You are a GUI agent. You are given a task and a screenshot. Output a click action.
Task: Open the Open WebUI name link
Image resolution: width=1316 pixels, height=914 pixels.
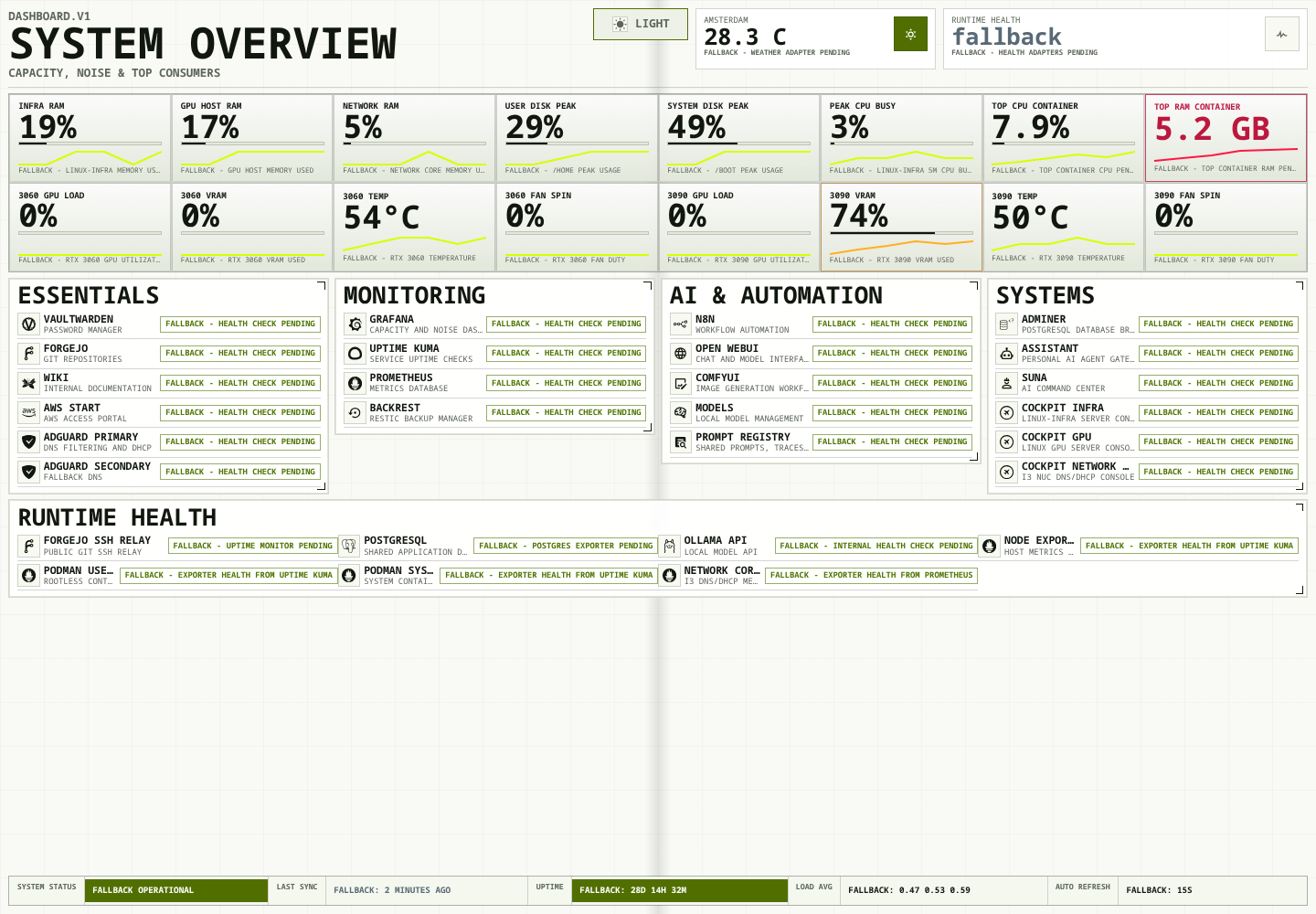pyautogui.click(x=727, y=348)
